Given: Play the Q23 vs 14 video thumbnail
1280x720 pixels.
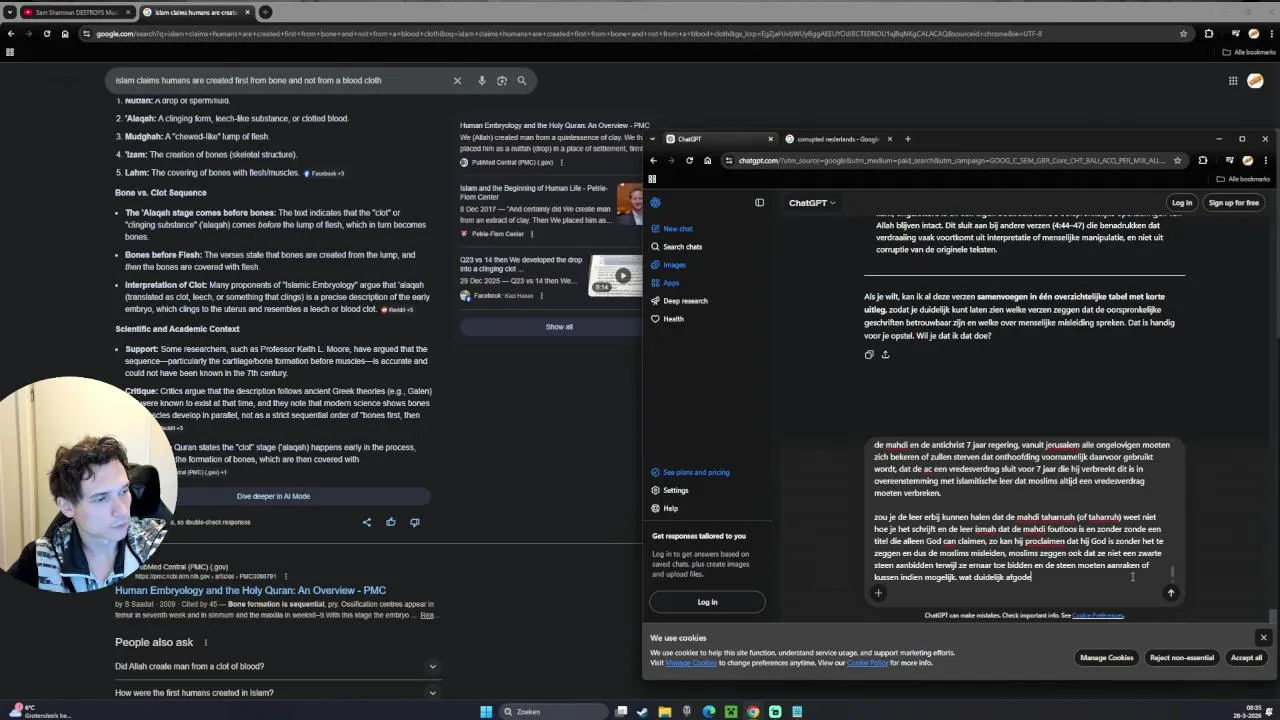Looking at the screenshot, I should 622,275.
